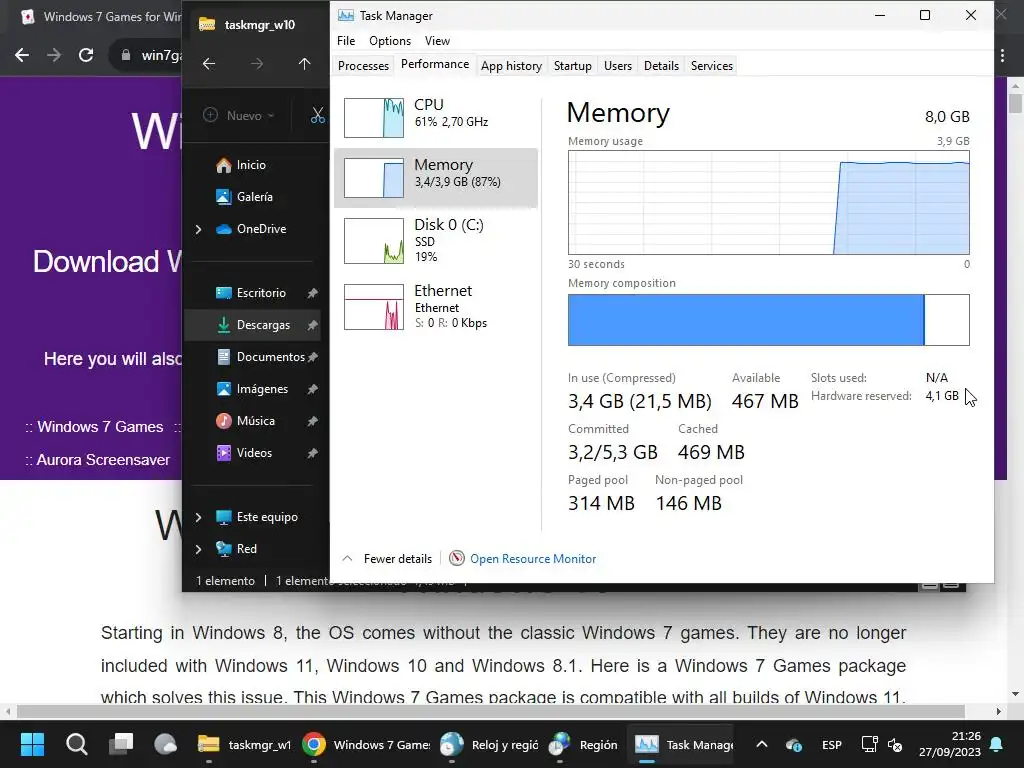Open Inicio in File Explorer sidebar
Screen dimensions: 1024x768
(251, 165)
